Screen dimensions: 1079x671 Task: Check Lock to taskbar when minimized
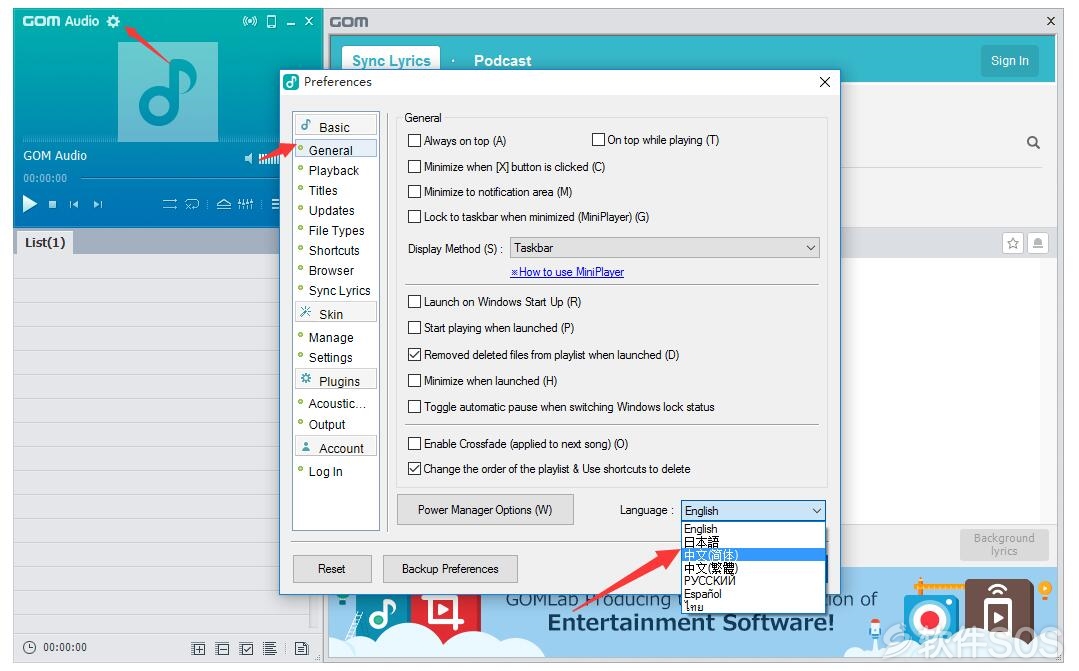pos(414,216)
